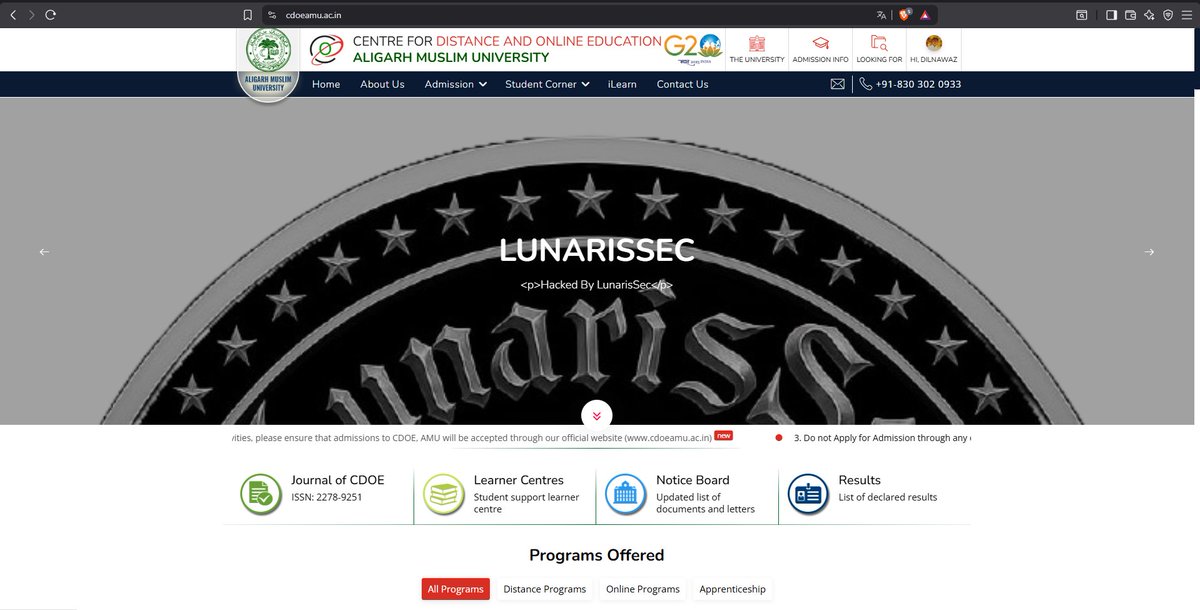Viewport: 1200px width, 610px height.
Task: Expand the Admission dropdown menu
Action: tap(455, 84)
